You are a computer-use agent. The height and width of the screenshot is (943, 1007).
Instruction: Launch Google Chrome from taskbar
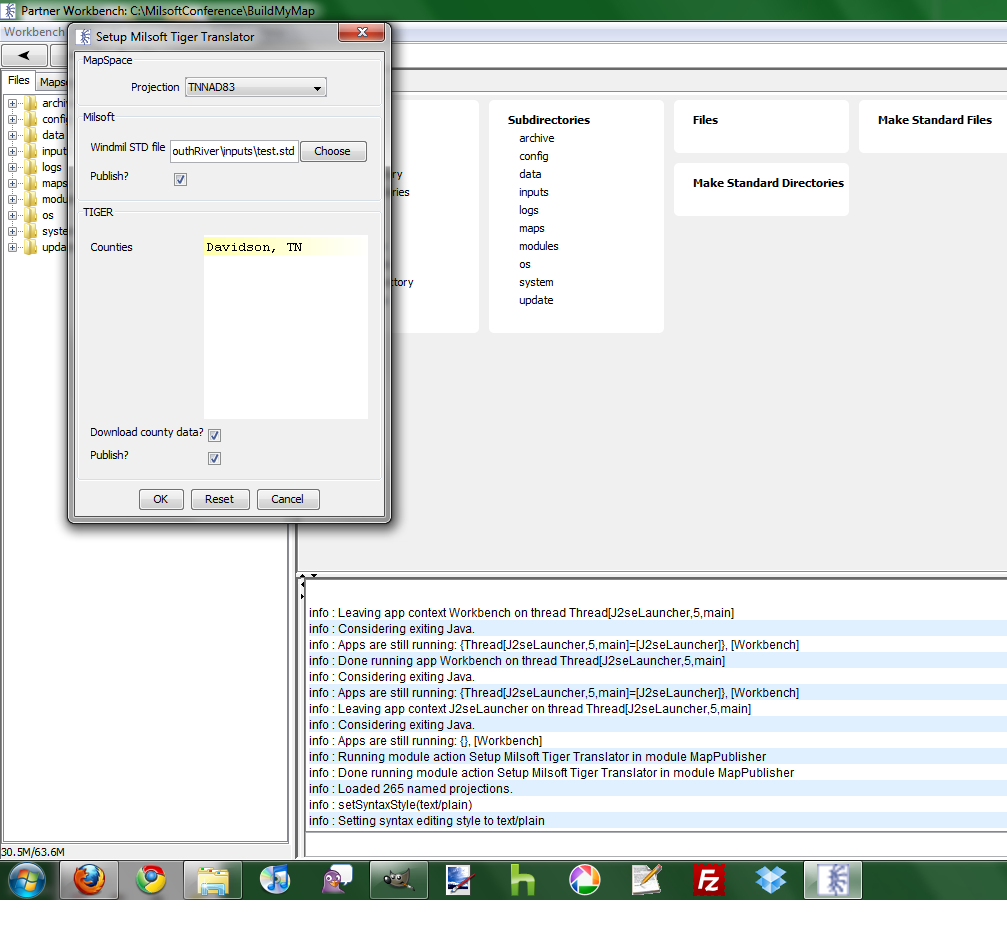(x=151, y=879)
